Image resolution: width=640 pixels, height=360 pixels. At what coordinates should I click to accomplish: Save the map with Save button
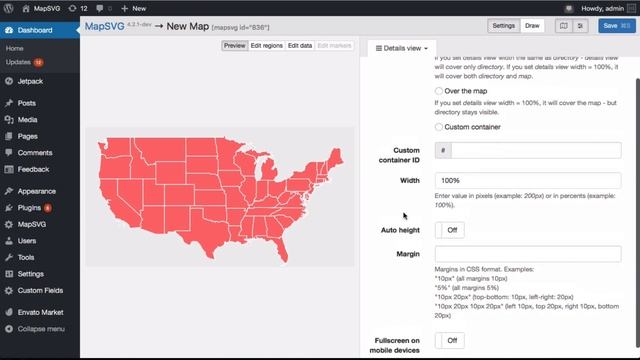point(617,26)
